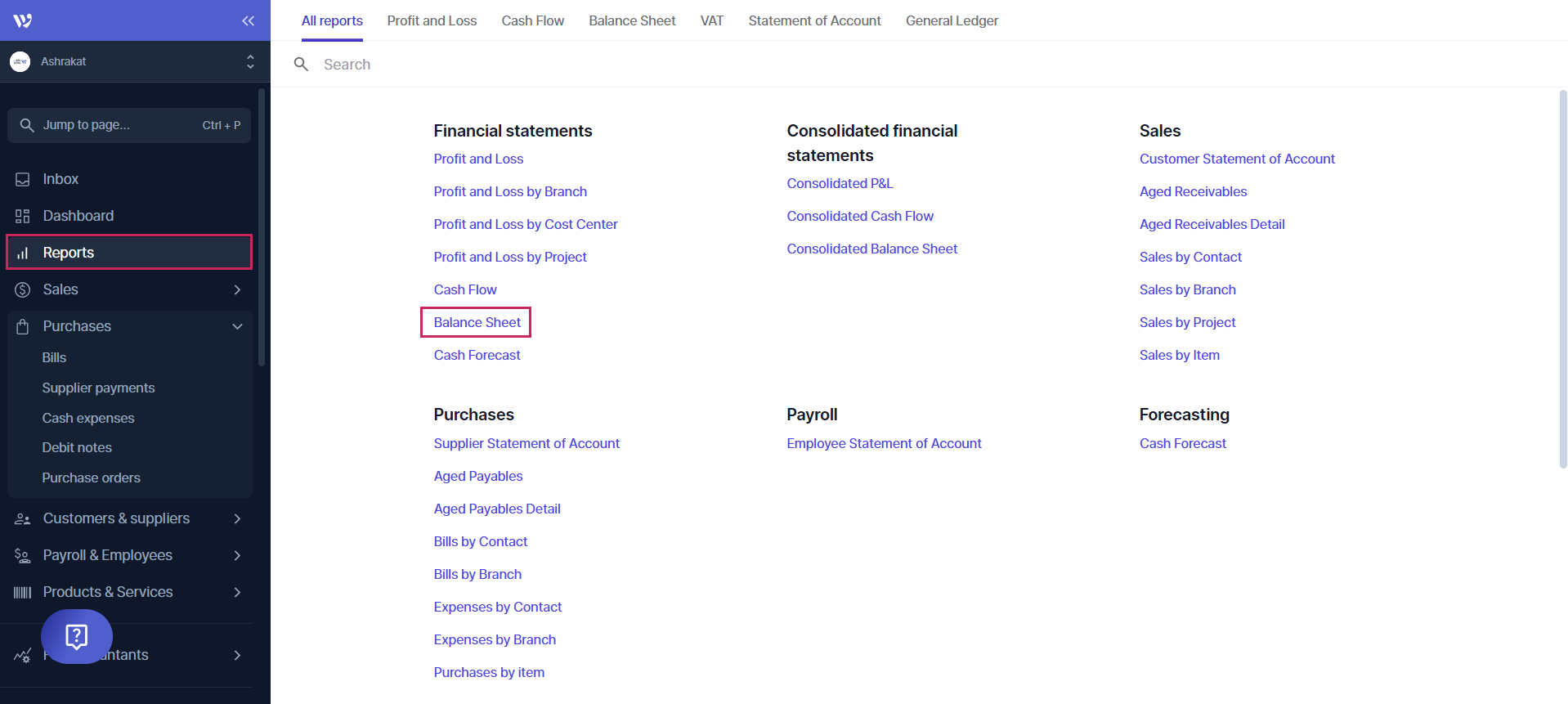The image size is (1568, 704).
Task: Click the Products & Services barcode icon
Action: click(x=23, y=592)
